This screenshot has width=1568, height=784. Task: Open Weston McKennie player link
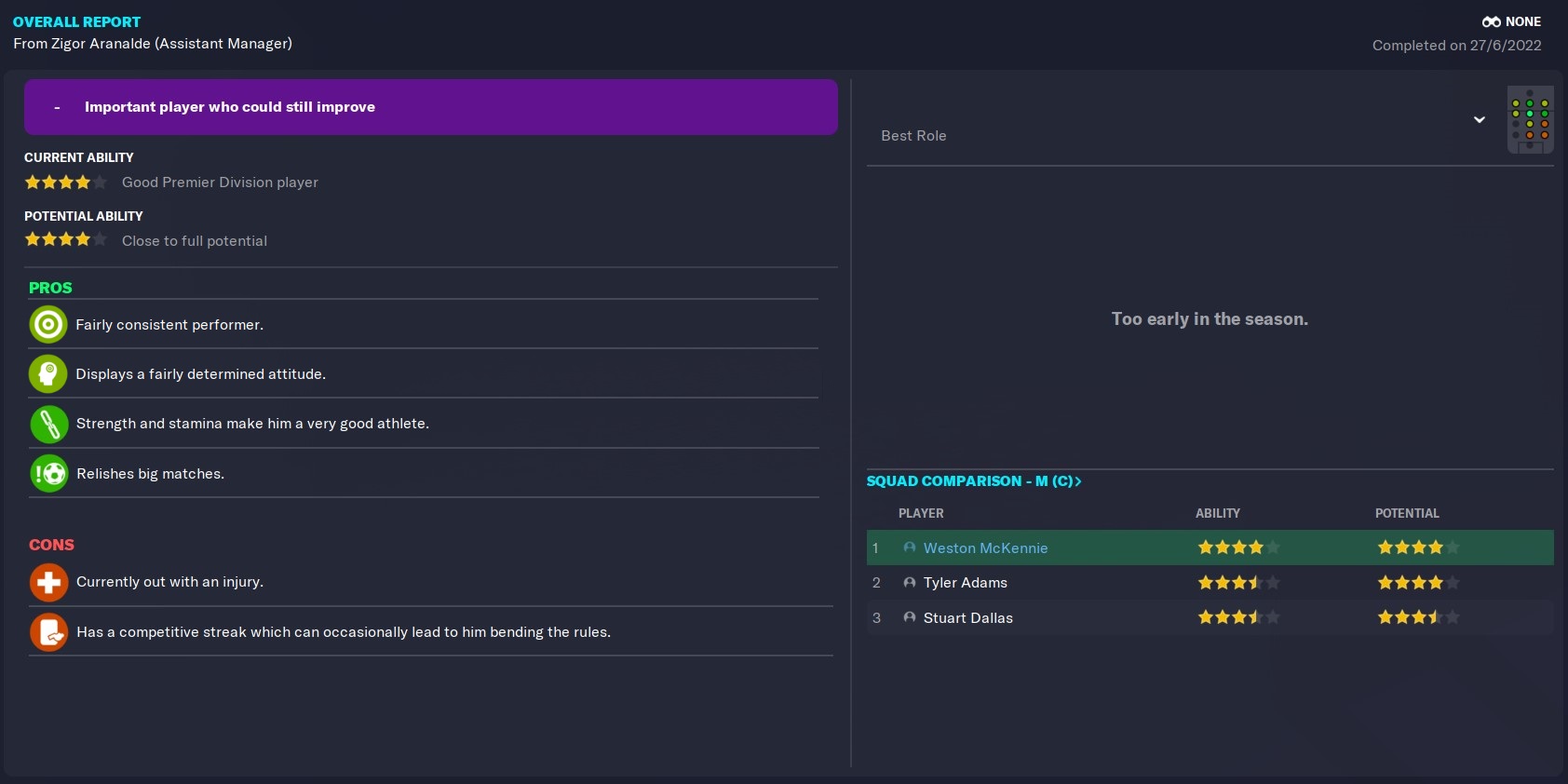coord(985,547)
